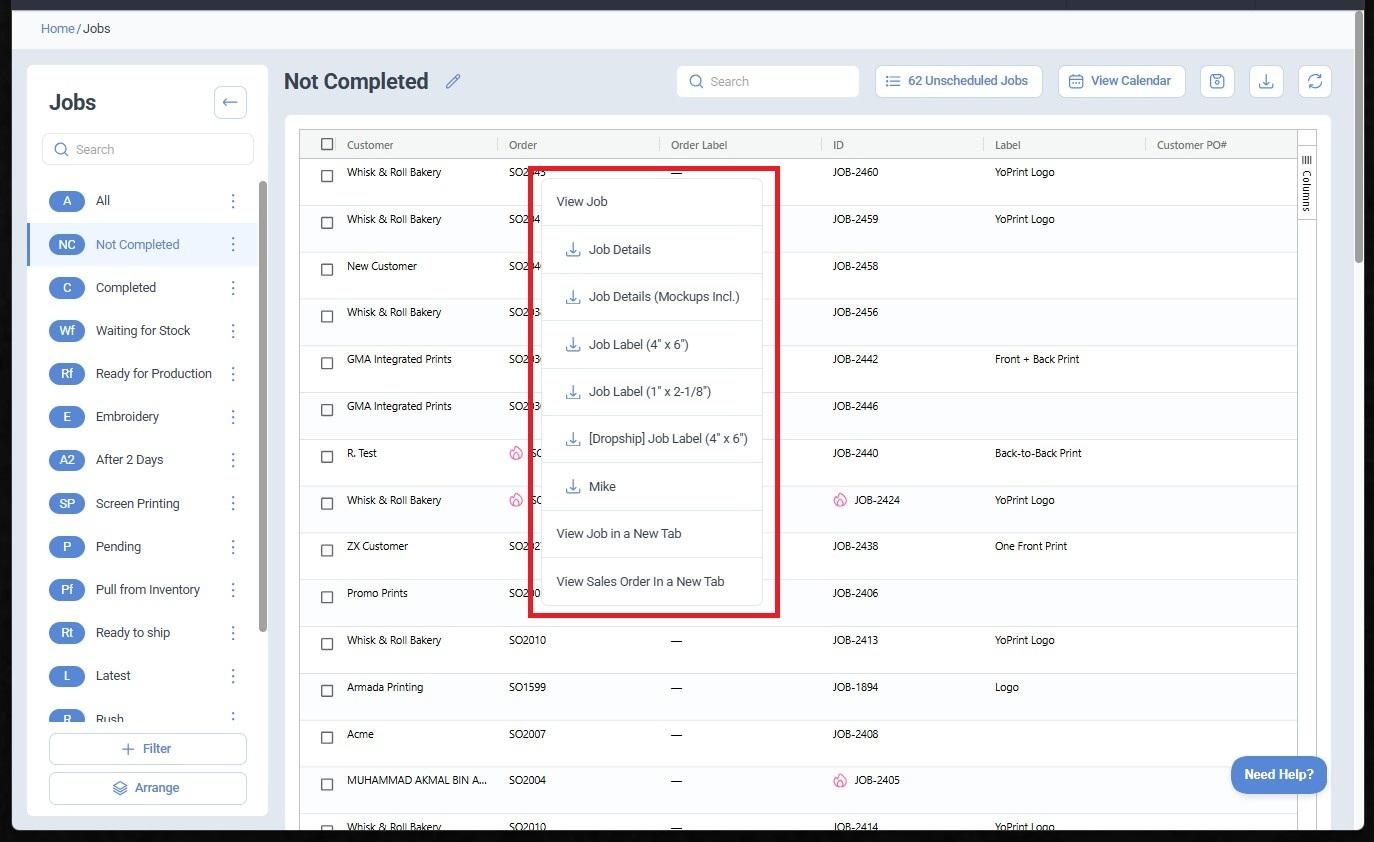Click the download export icon button
Image resolution: width=1374 pixels, height=842 pixels.
(1265, 82)
